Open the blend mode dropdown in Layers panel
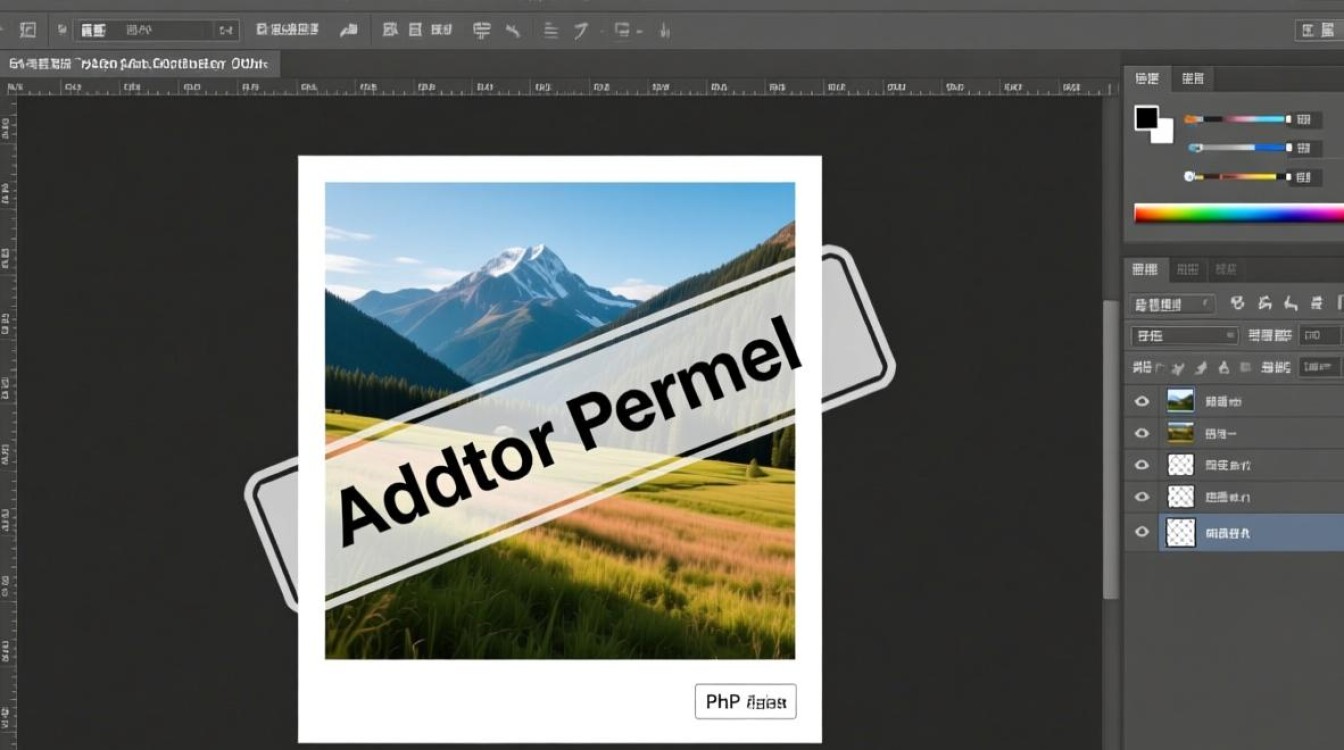Screen dimensions: 1344x750 (x=1184, y=336)
